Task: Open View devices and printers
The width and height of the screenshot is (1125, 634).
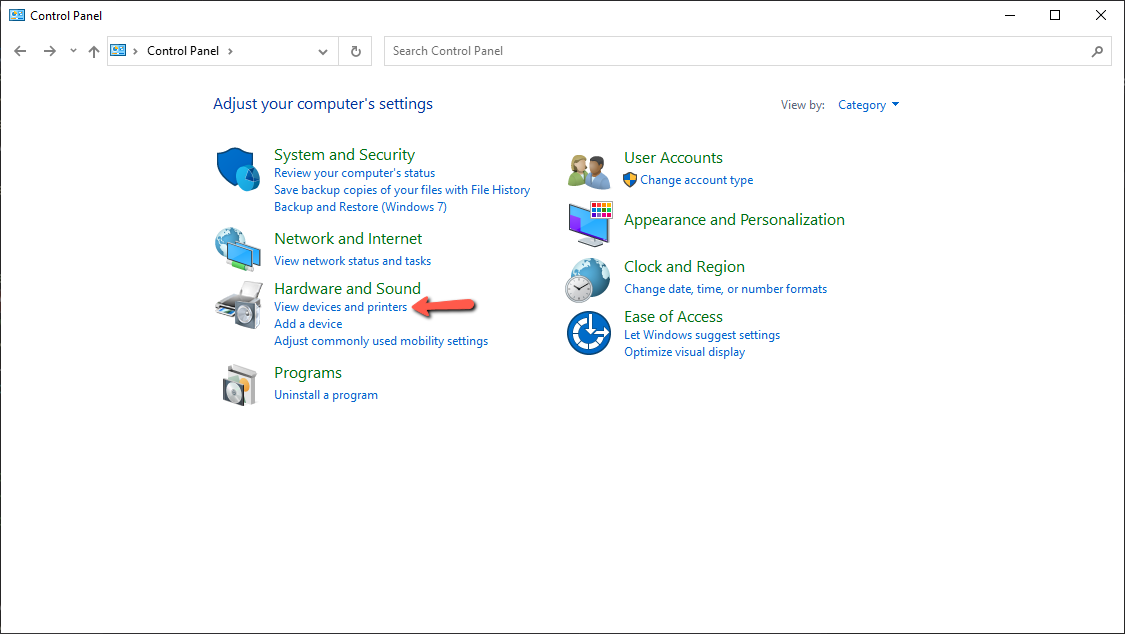Action: point(340,307)
